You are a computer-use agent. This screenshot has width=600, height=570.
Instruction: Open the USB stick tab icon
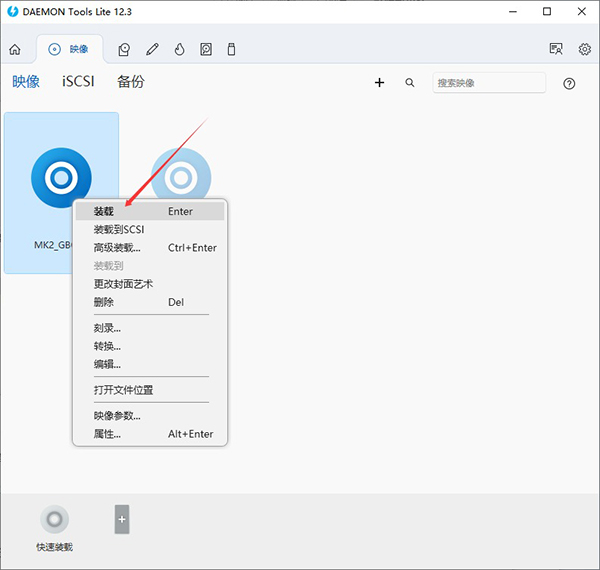click(x=232, y=49)
